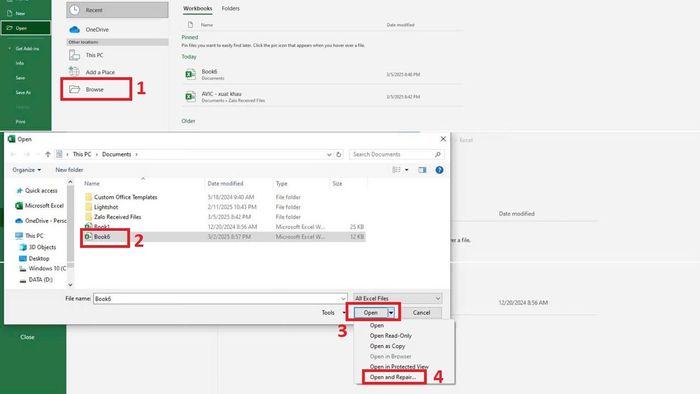Click Browse in the Open locations list
Image resolution: width=700 pixels, height=394 pixels.
pos(96,89)
